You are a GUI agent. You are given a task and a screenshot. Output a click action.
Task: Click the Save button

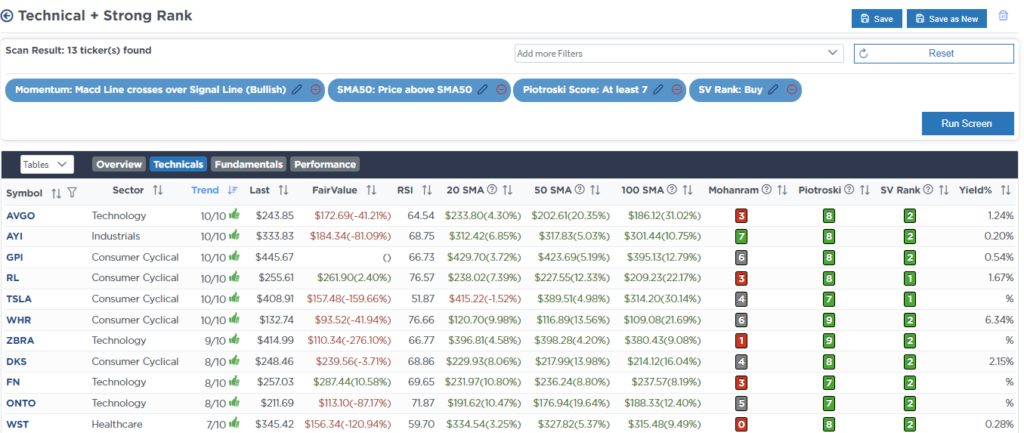click(x=876, y=19)
